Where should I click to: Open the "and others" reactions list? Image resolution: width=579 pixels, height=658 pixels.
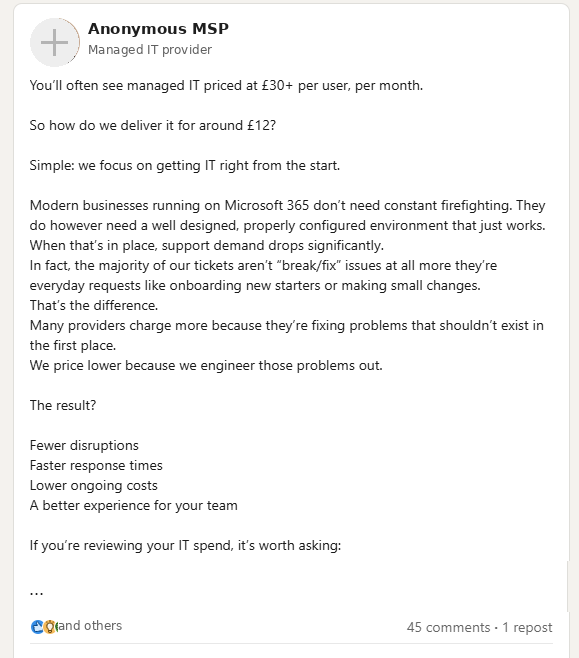tap(90, 625)
